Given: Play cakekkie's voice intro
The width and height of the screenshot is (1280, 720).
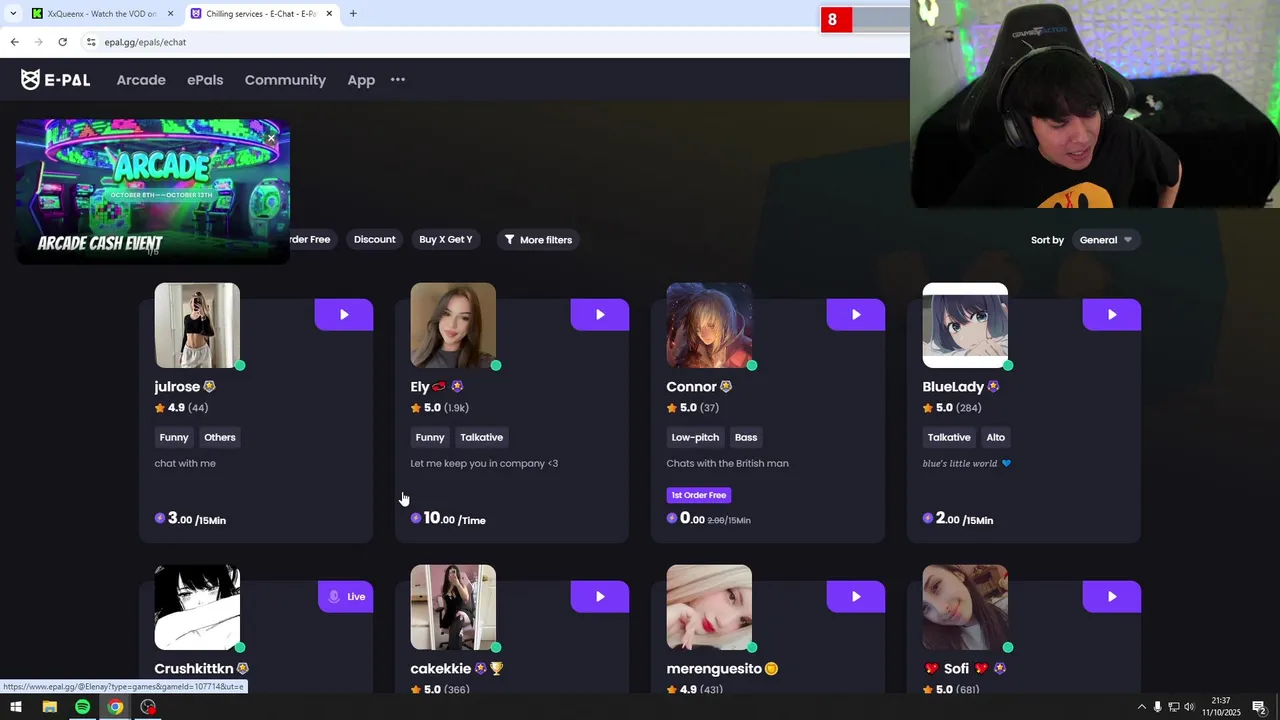Looking at the screenshot, I should click(x=600, y=596).
